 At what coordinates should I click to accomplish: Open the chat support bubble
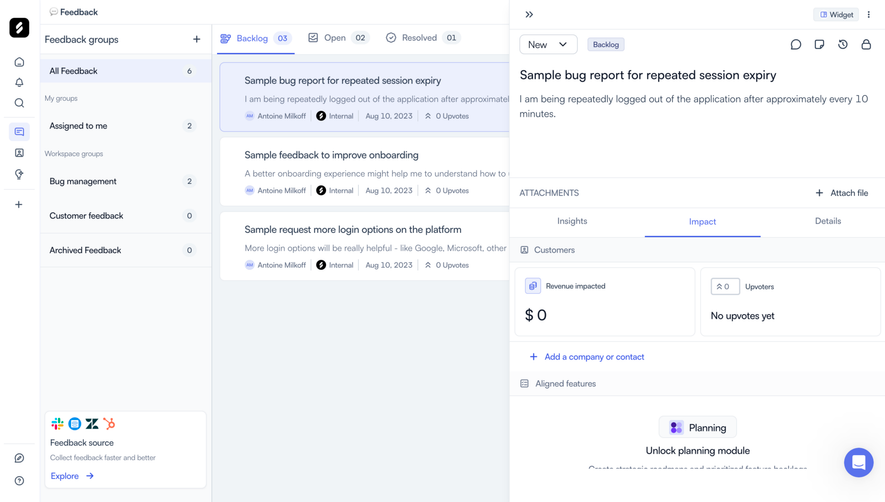(858, 462)
